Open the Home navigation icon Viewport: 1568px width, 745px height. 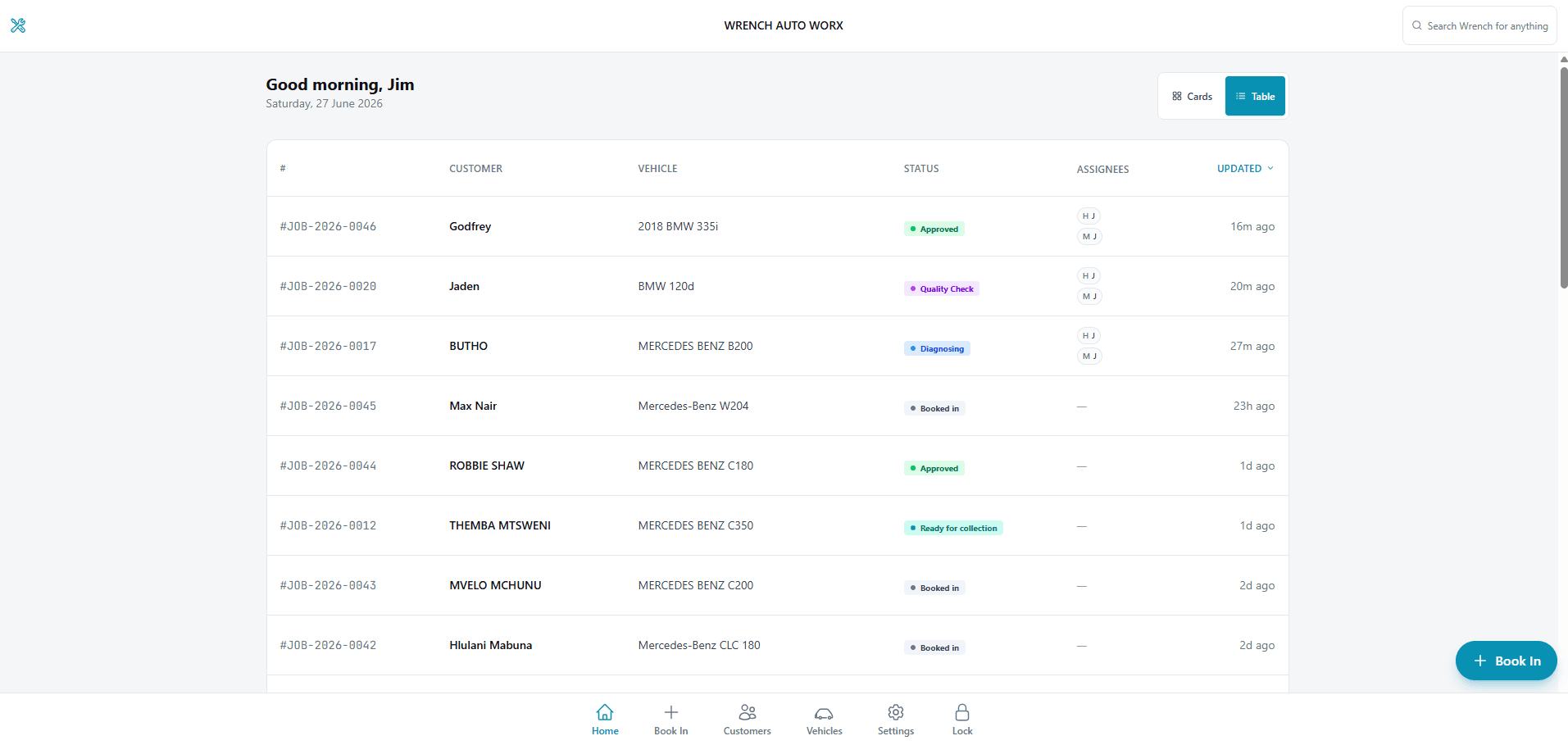click(605, 712)
